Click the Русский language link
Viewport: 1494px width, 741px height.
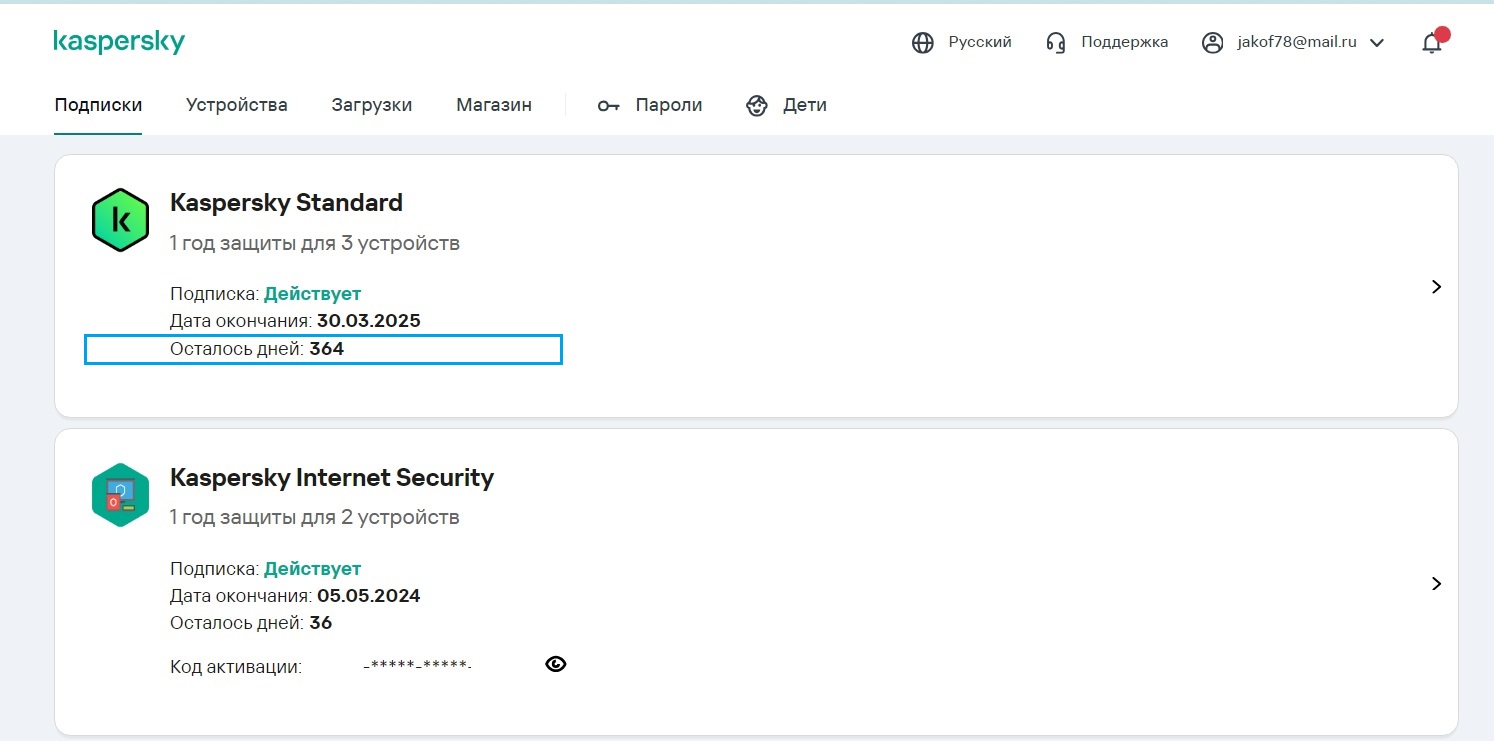pyautogui.click(x=980, y=42)
